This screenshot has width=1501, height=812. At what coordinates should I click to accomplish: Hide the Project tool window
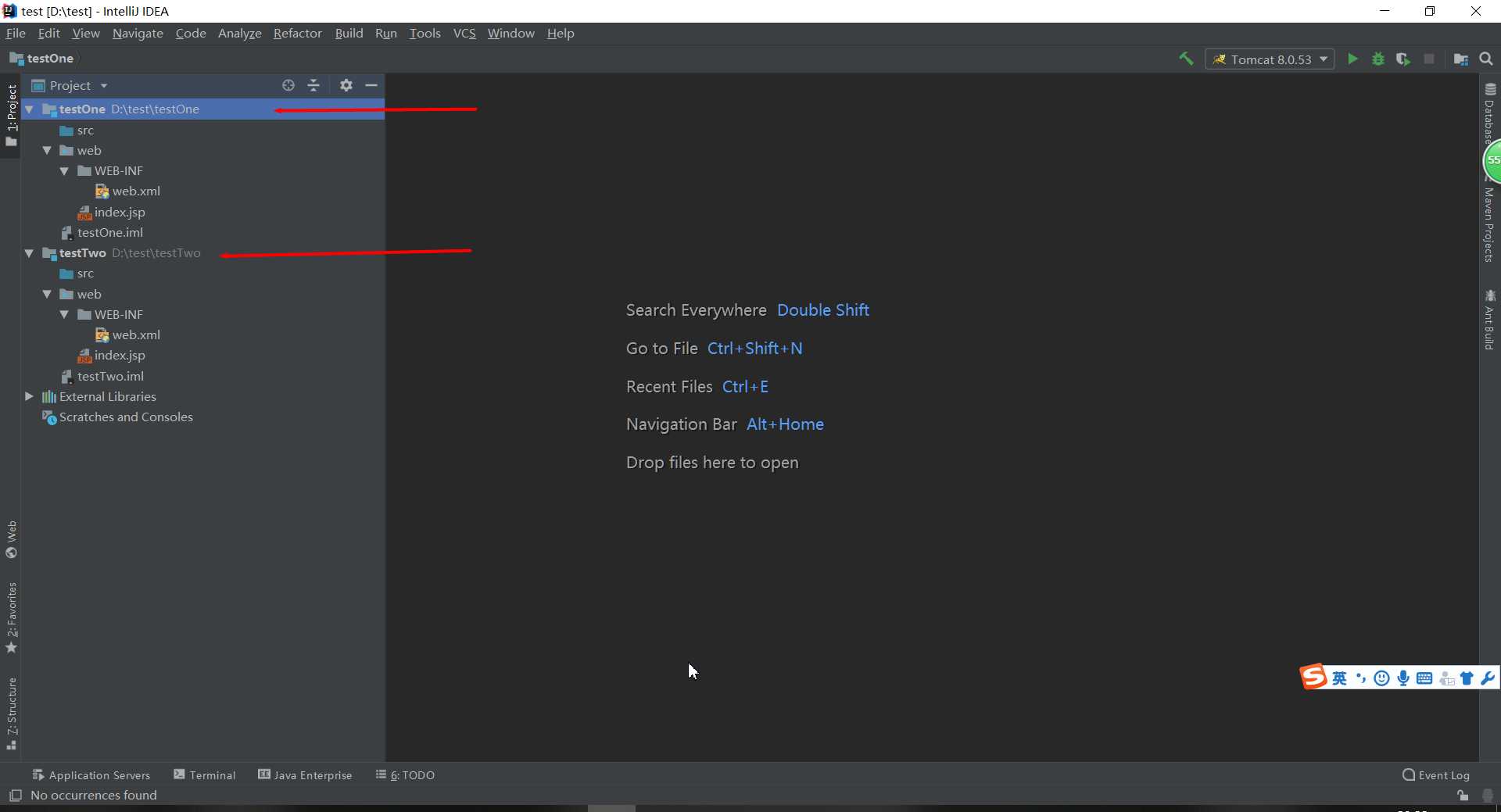pos(371,85)
